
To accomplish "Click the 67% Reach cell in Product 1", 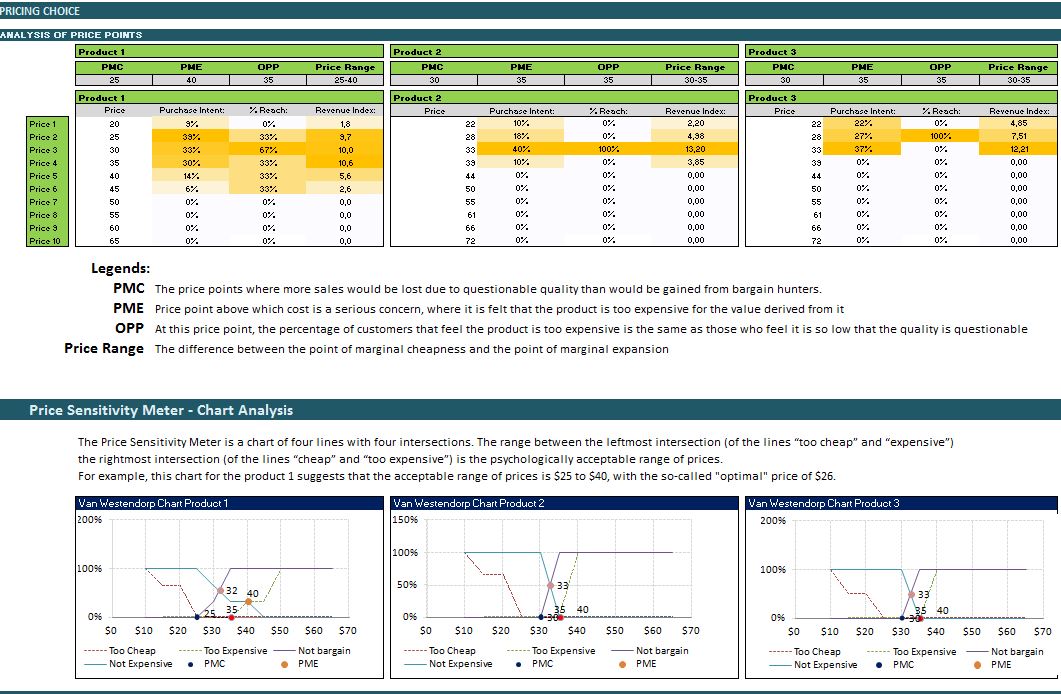I will click(268, 150).
